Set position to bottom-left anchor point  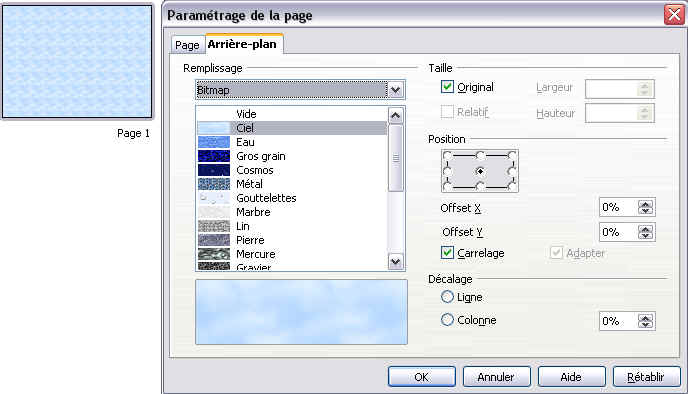(447, 186)
